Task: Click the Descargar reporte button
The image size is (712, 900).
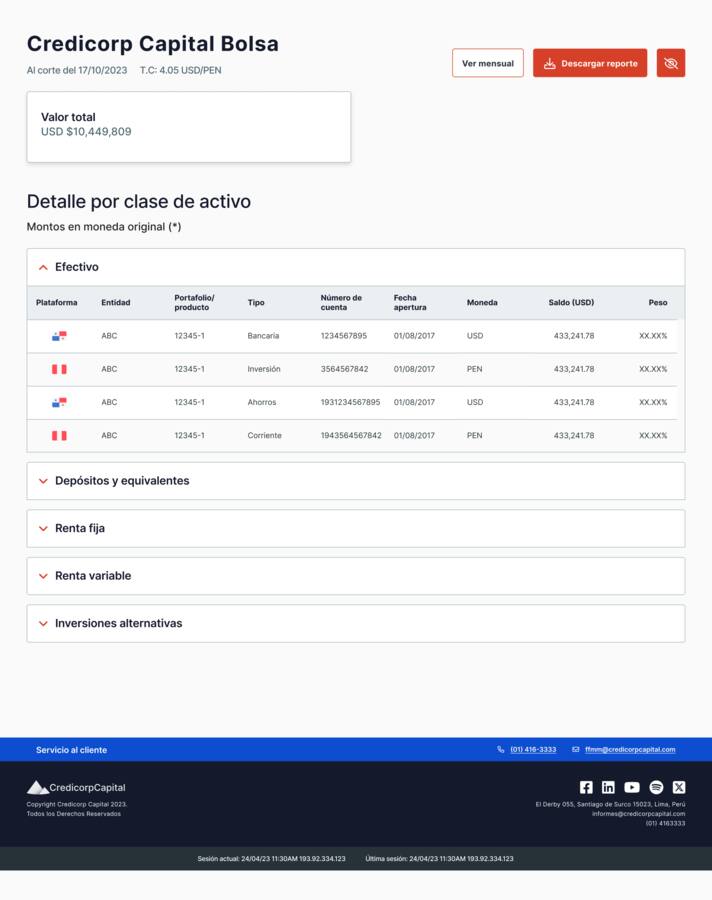Action: (x=590, y=63)
